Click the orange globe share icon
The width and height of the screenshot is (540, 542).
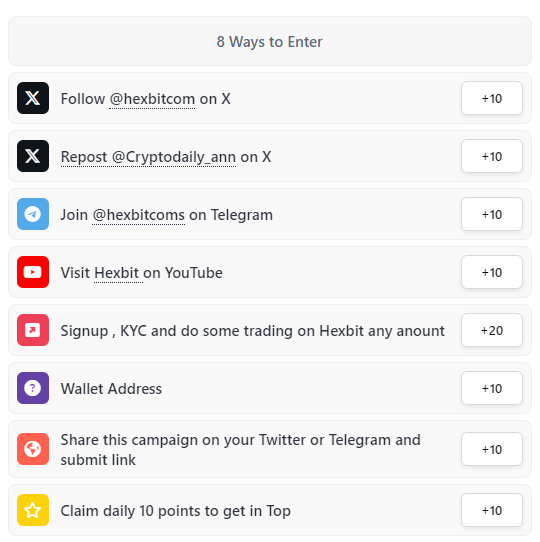(x=33, y=449)
